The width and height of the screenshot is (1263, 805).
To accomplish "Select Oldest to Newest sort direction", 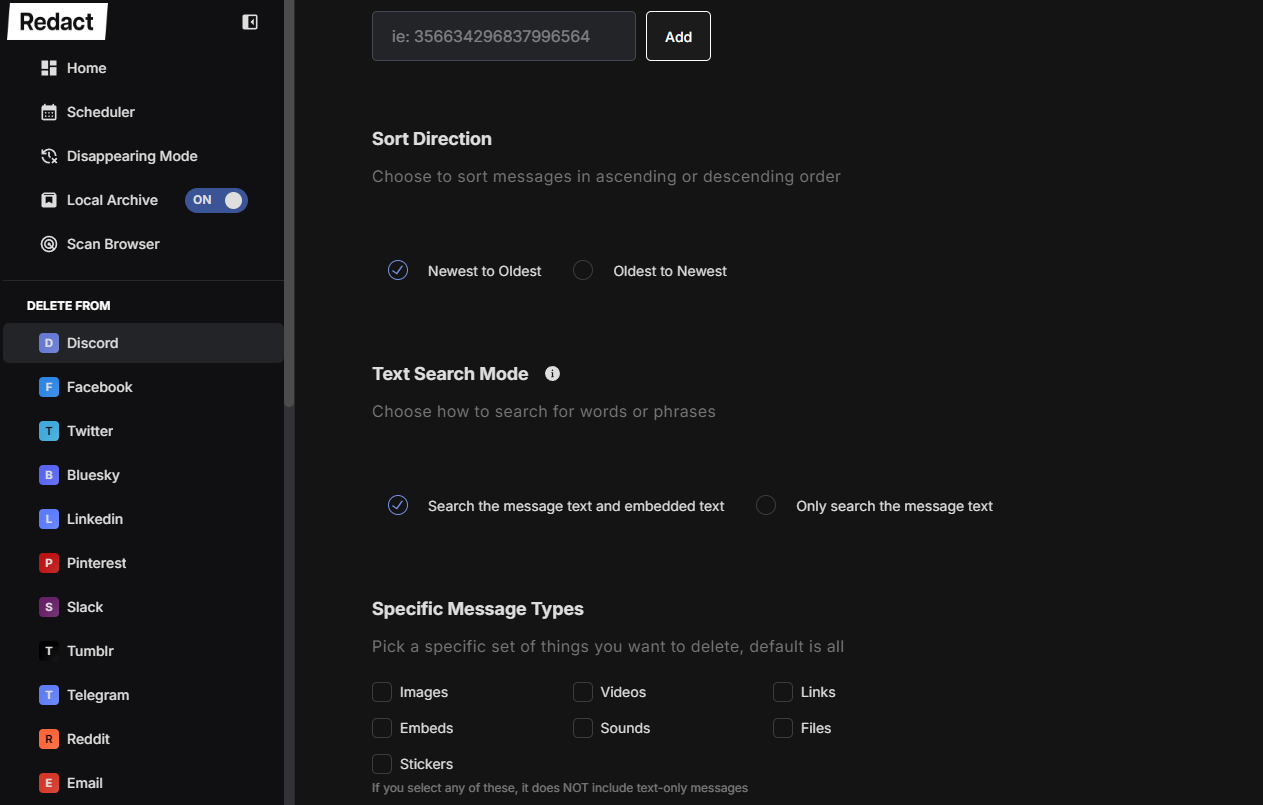I will (x=583, y=270).
